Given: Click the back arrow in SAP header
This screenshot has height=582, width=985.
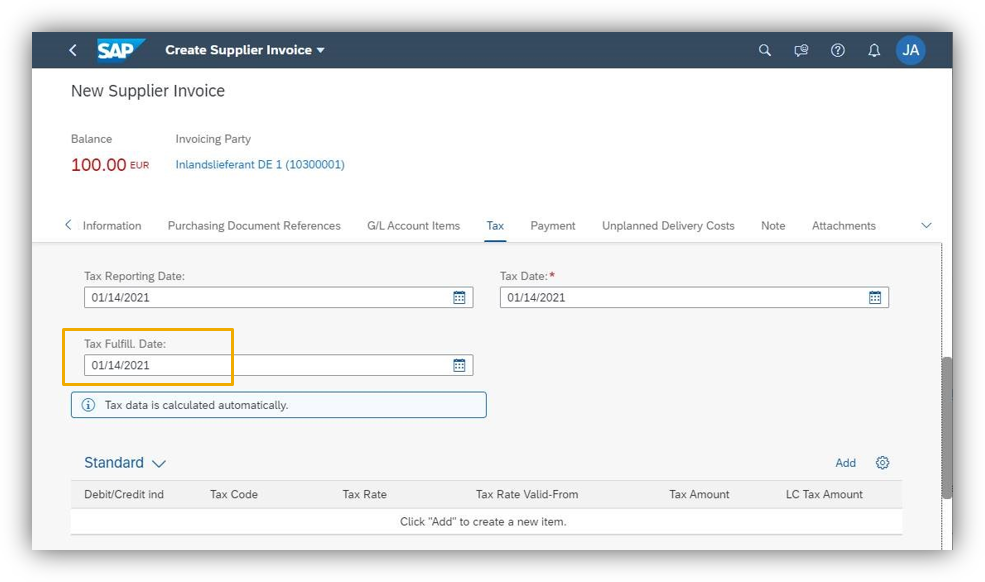Looking at the screenshot, I should (72, 50).
